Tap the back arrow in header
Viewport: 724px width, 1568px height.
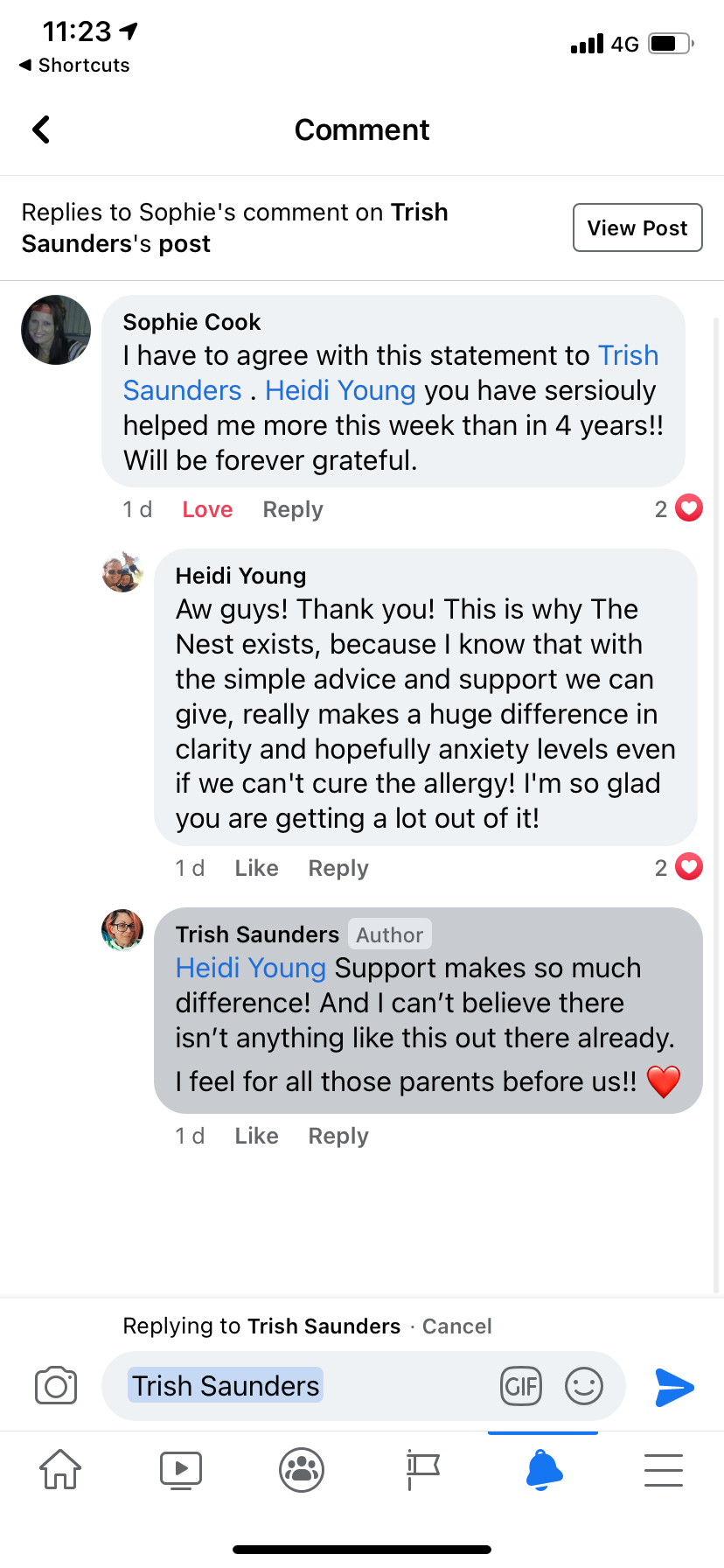(x=41, y=129)
